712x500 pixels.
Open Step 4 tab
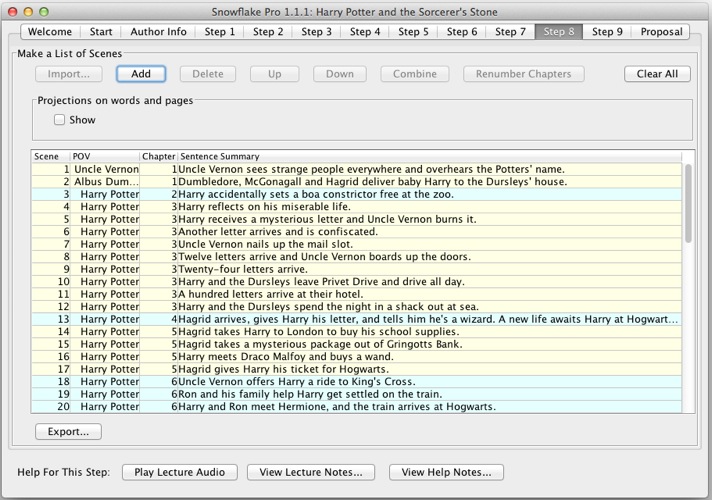pyautogui.click(x=365, y=32)
